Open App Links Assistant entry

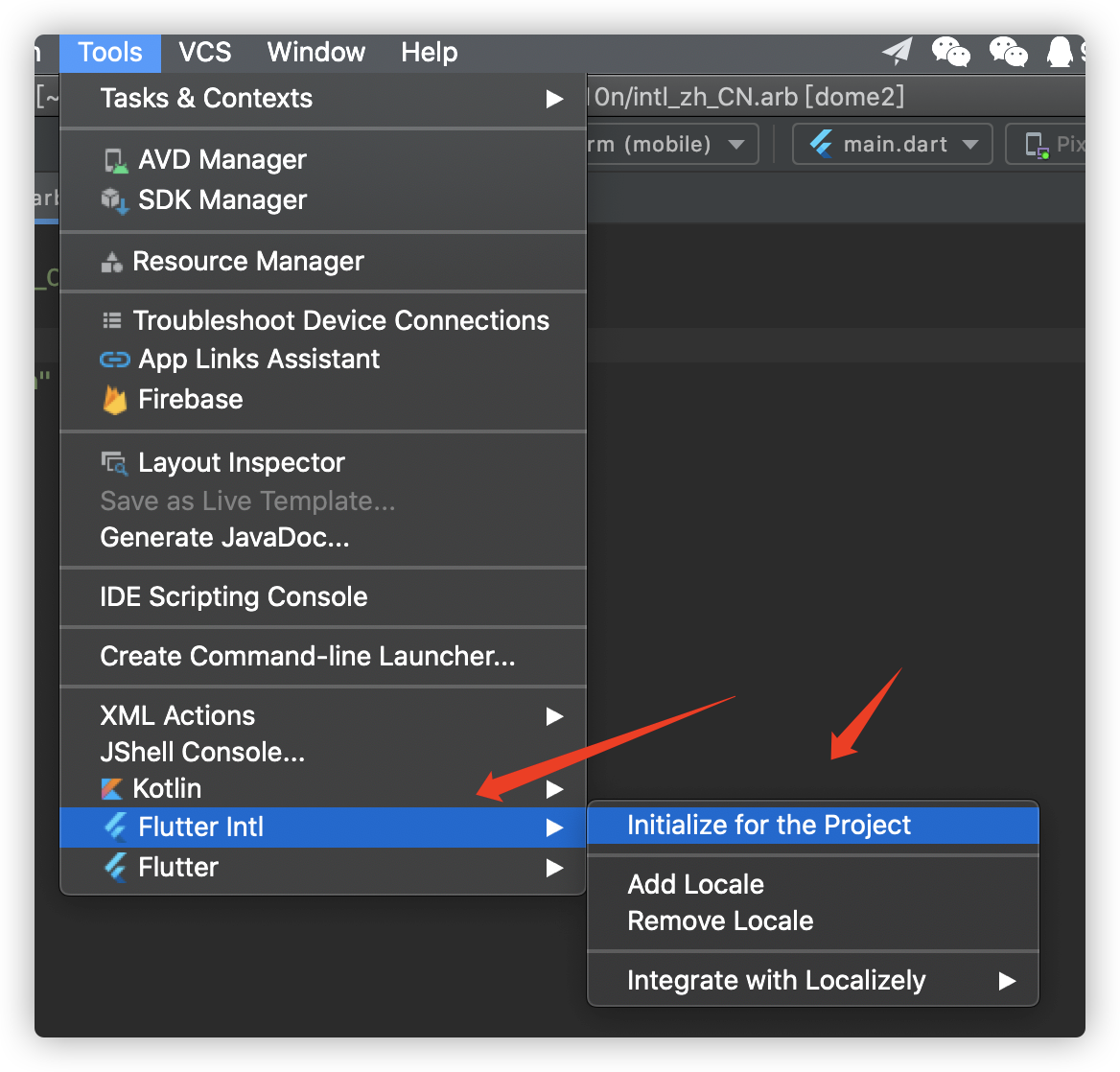point(323,360)
